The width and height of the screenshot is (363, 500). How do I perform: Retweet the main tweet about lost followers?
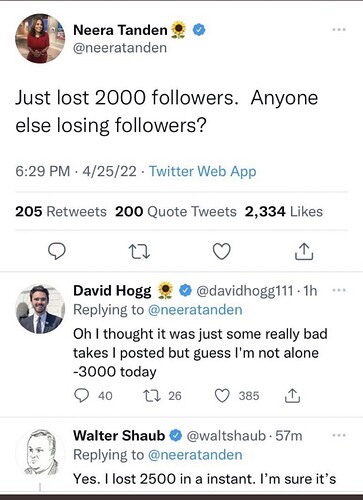[139, 252]
